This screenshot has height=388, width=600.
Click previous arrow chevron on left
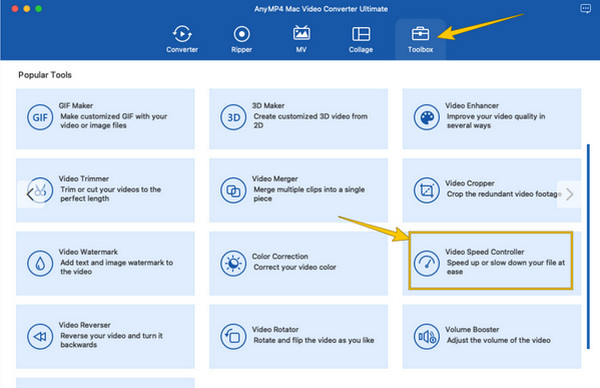[x=30, y=194]
